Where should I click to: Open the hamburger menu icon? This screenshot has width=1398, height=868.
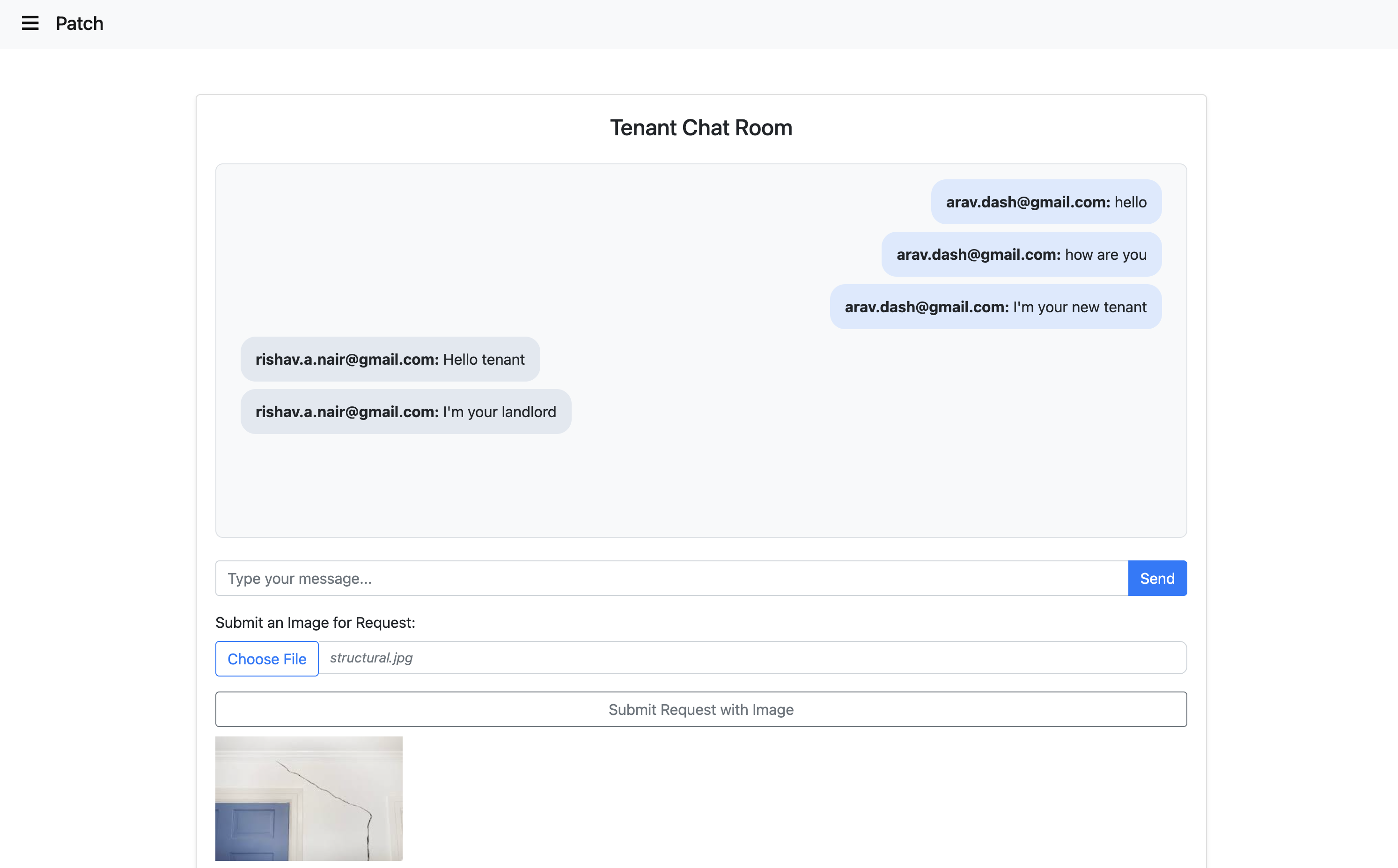pos(30,23)
